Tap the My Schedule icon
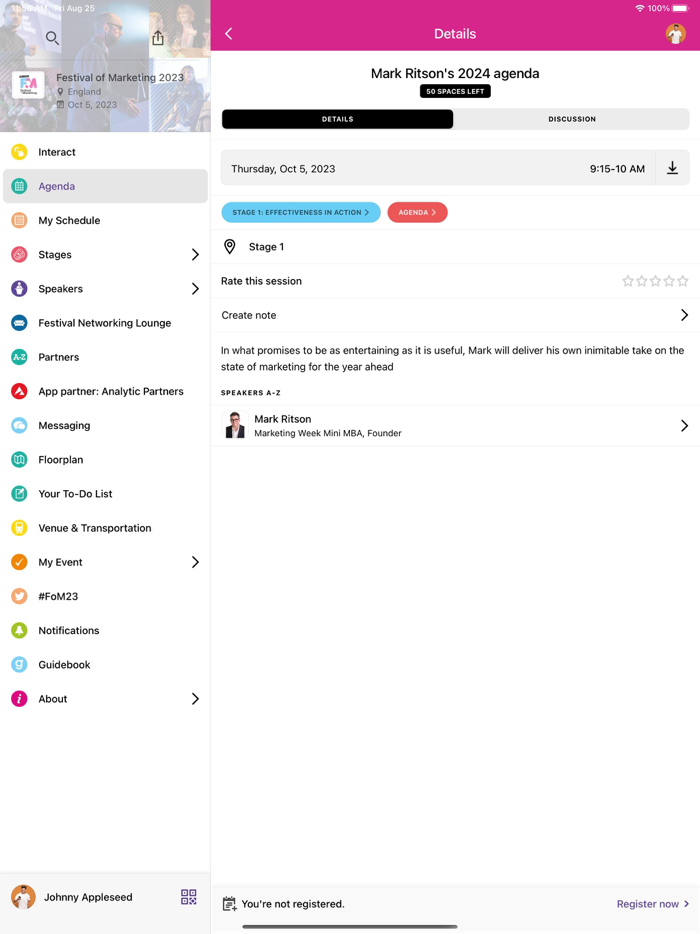The image size is (700, 934). point(19,220)
